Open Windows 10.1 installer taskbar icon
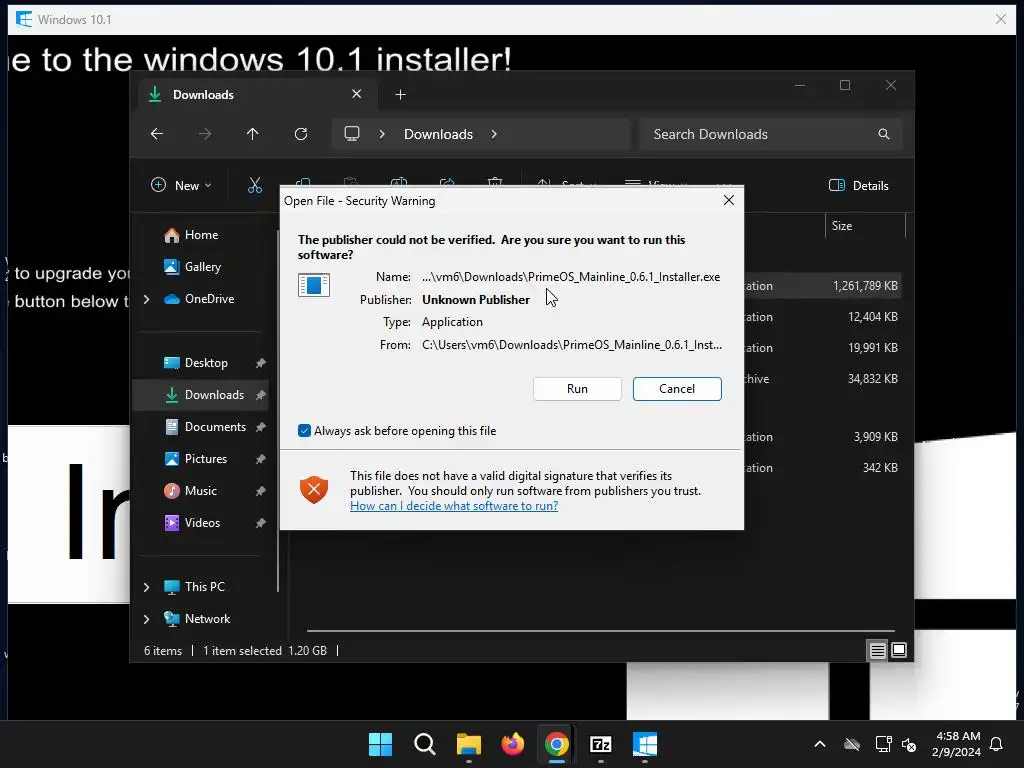This screenshot has width=1024, height=768. tap(645, 744)
